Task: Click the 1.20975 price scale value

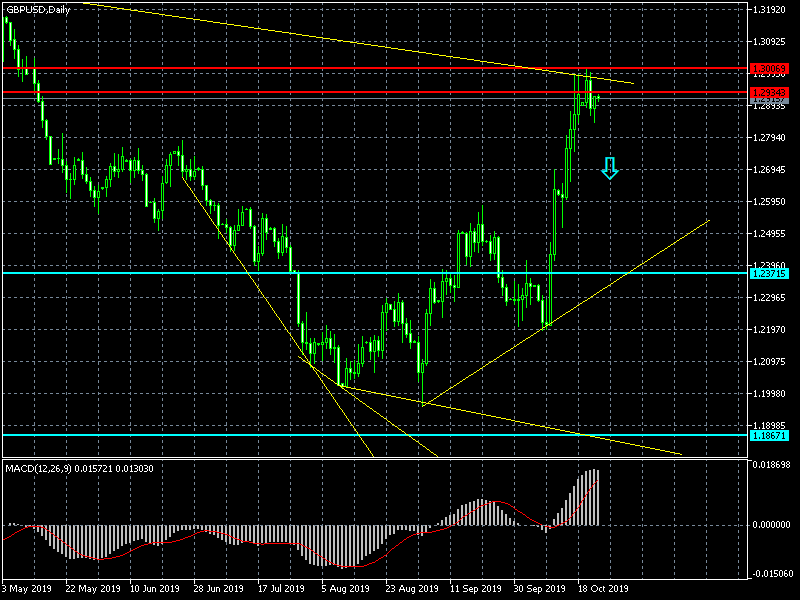Action: click(772, 362)
